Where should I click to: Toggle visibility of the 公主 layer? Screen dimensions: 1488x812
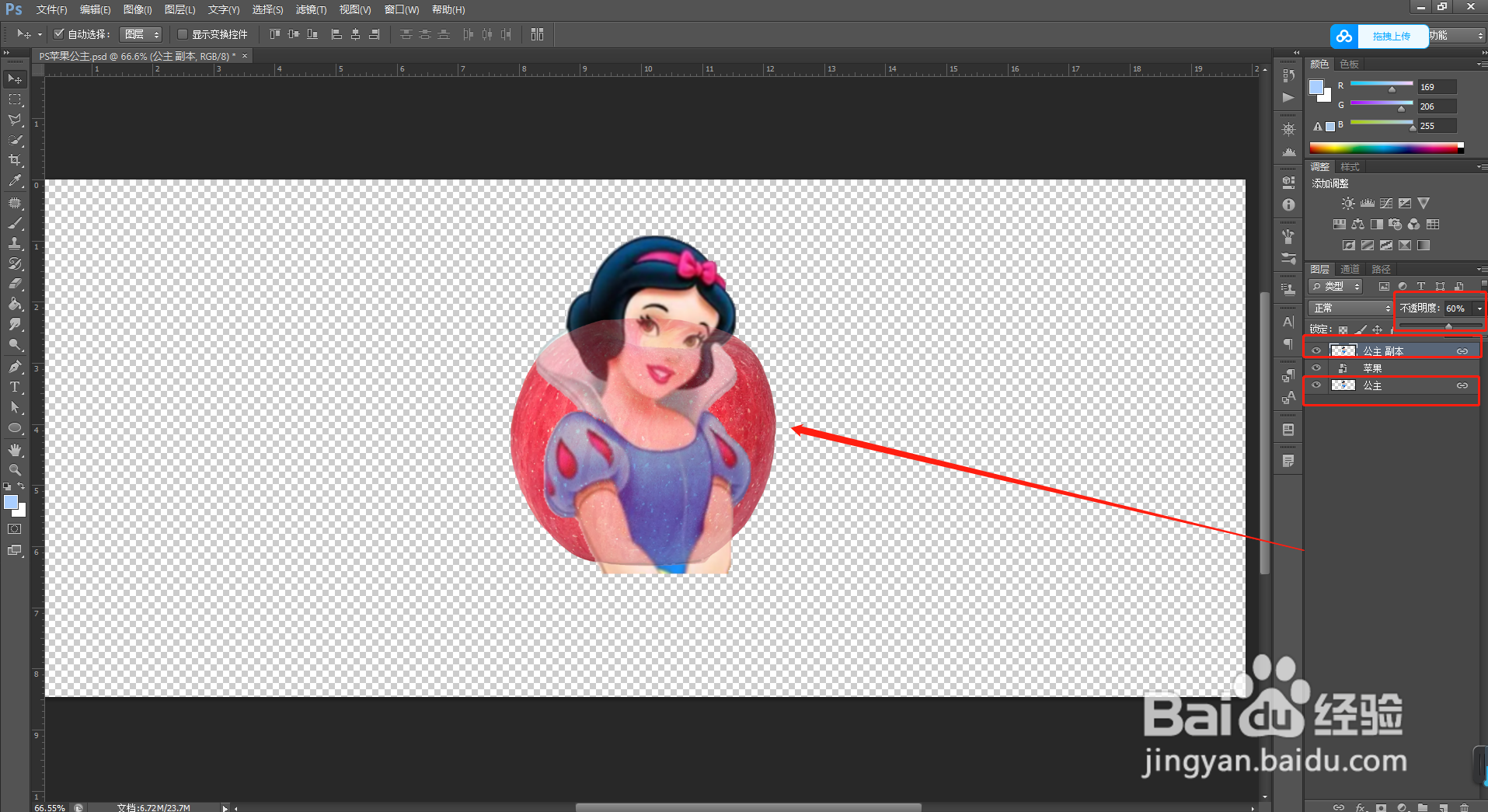(1316, 385)
